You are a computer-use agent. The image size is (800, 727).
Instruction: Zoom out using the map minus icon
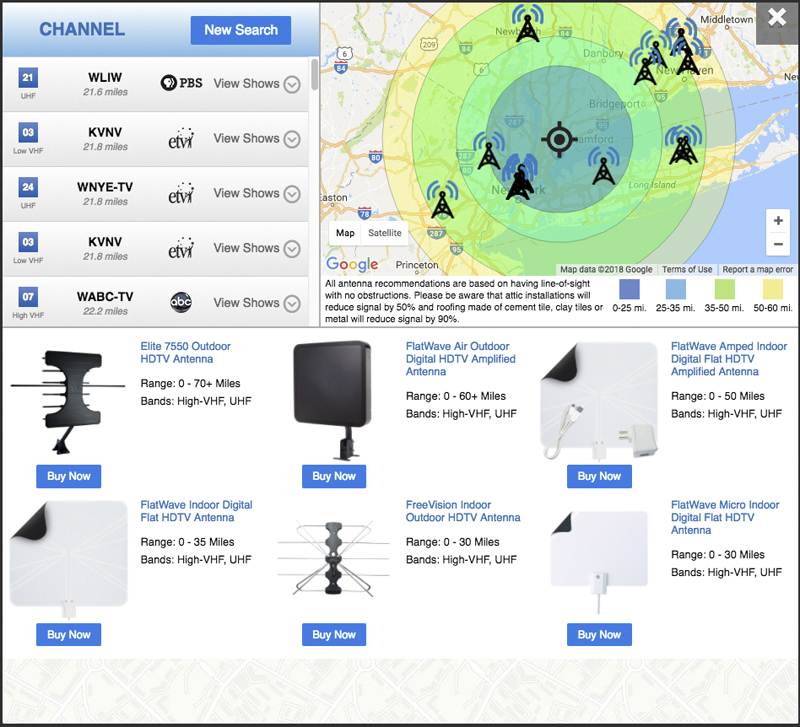pos(778,244)
